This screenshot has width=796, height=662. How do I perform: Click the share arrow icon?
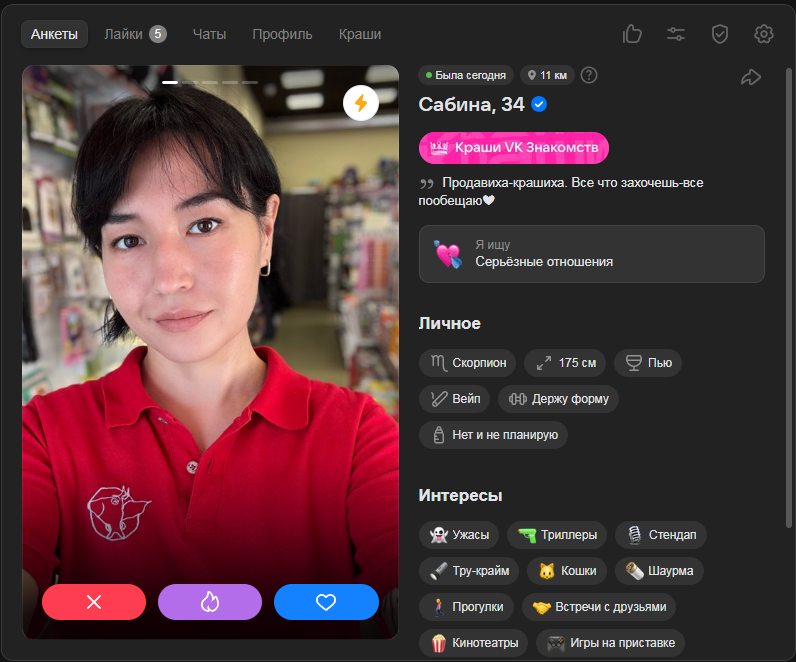tap(751, 77)
